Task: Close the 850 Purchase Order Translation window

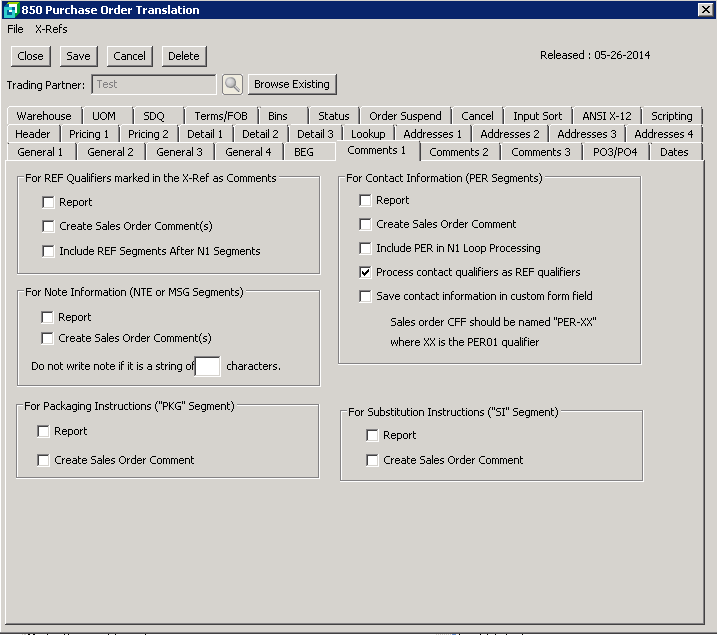Action: pyautogui.click(x=705, y=10)
